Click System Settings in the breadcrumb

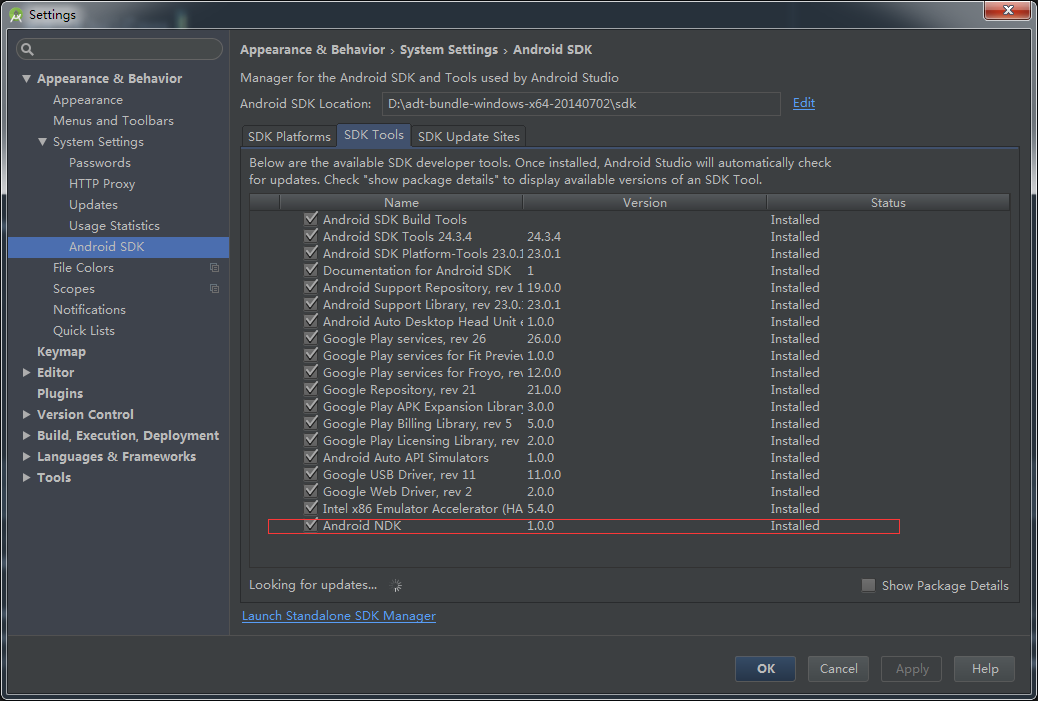pyautogui.click(x=449, y=50)
